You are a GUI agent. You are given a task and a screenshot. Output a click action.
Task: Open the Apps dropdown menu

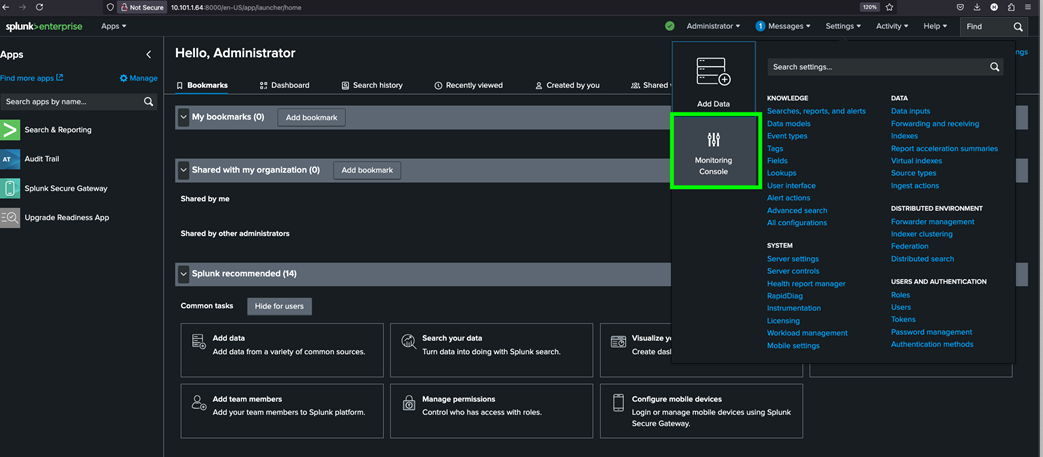coord(114,27)
